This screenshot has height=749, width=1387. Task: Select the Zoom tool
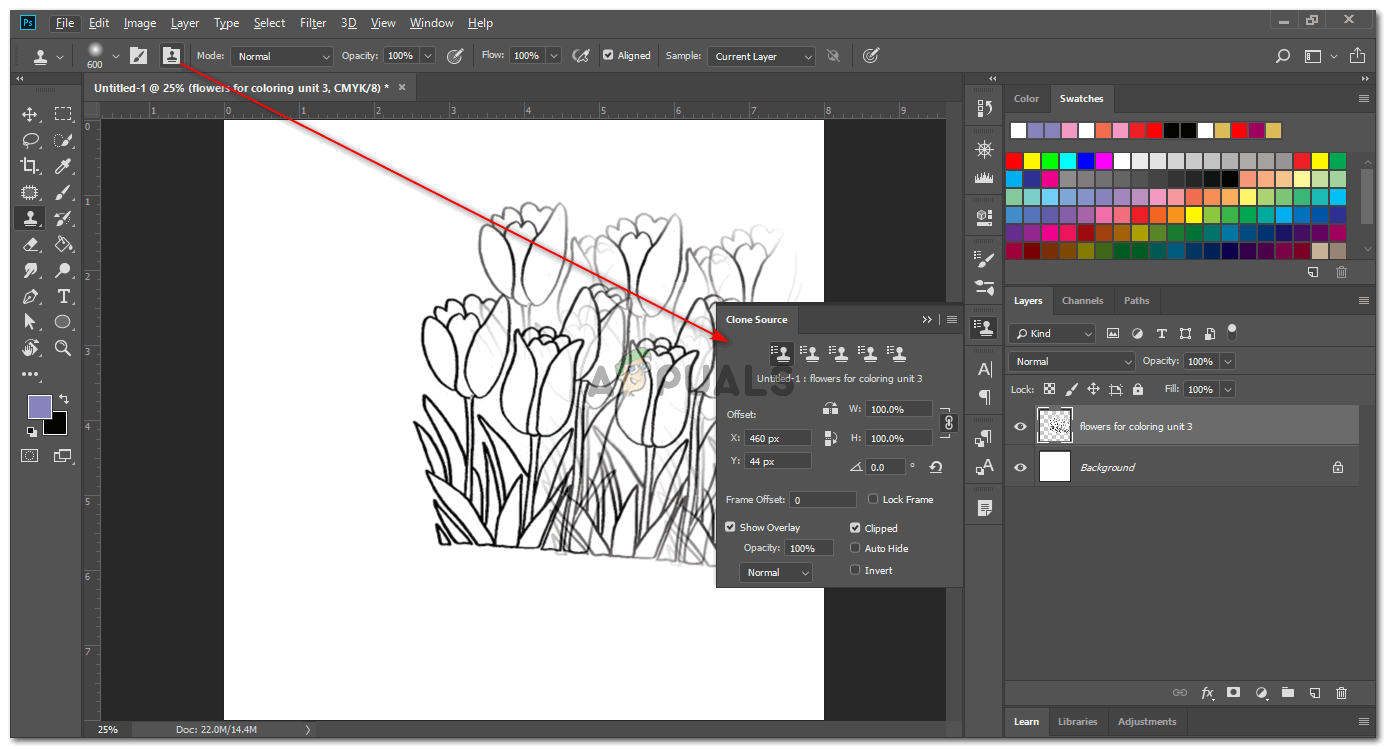63,348
